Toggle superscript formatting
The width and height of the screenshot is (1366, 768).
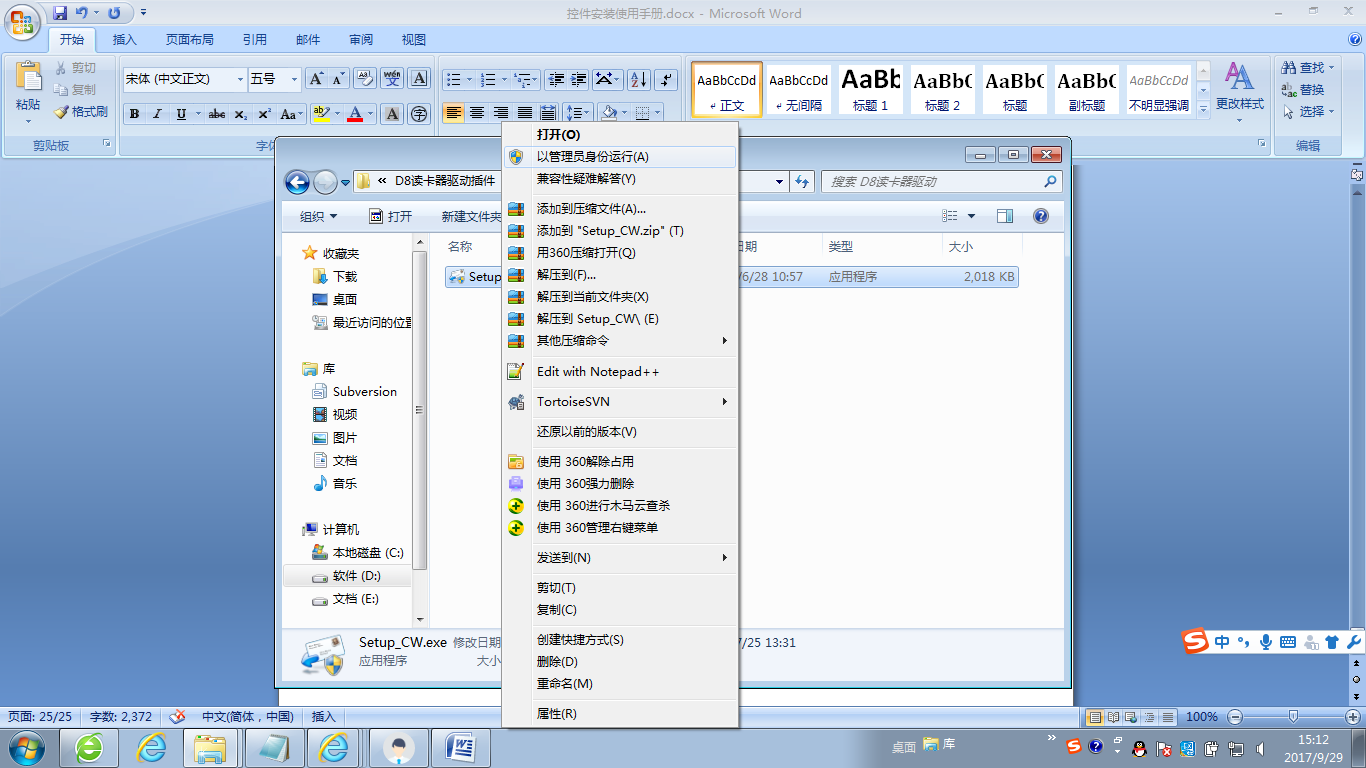click(264, 113)
